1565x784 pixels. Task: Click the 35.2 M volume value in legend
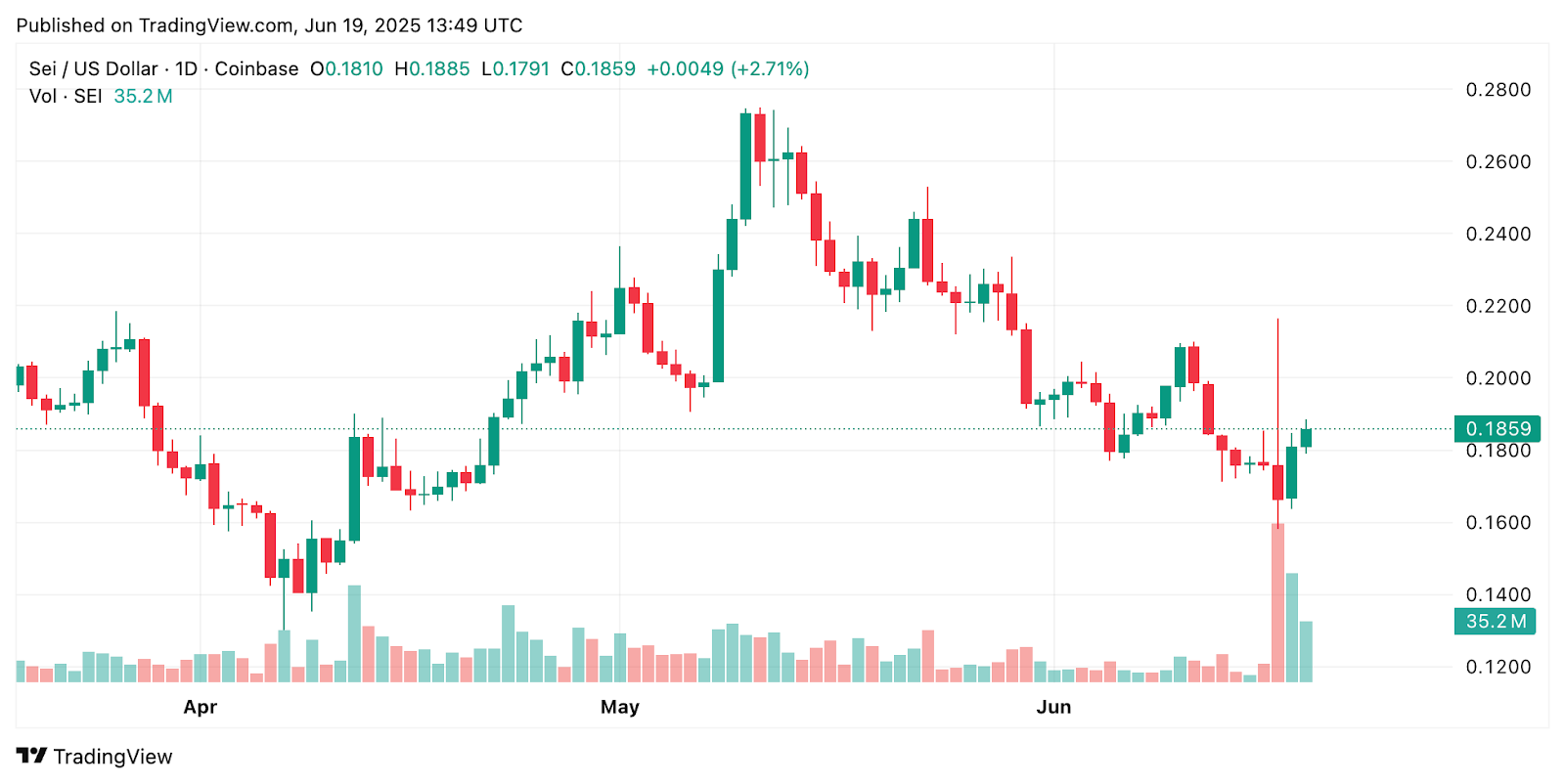point(143,96)
